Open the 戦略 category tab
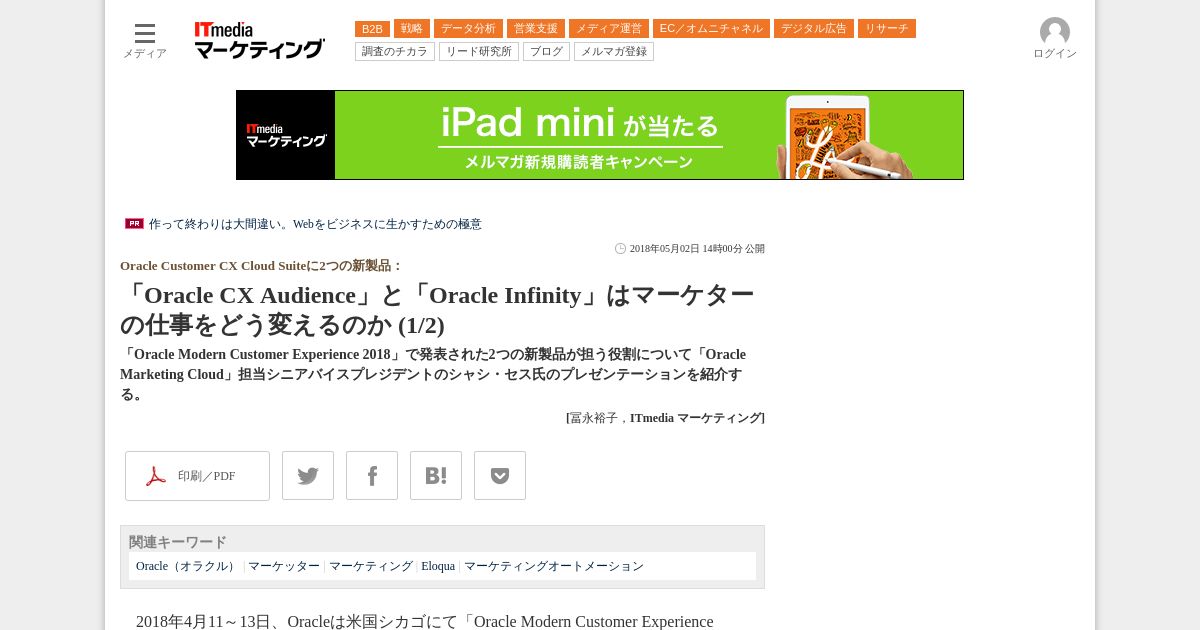Screen dimensions: 1200x630 [x=412, y=29]
